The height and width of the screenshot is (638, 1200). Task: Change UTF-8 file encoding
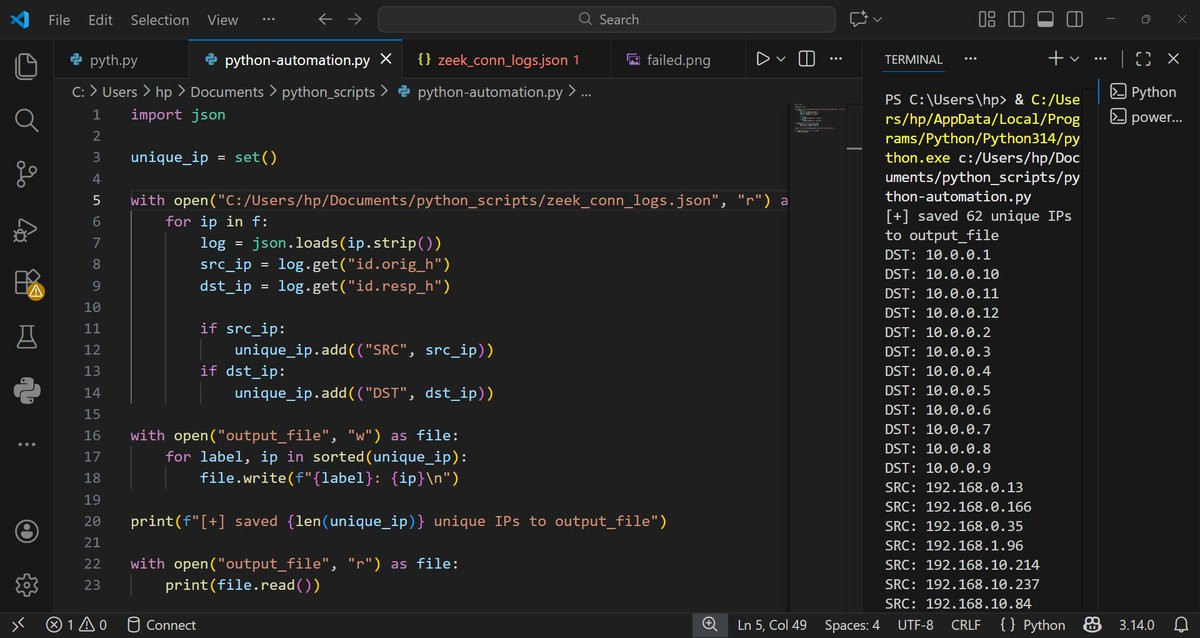pyautogui.click(x=915, y=625)
